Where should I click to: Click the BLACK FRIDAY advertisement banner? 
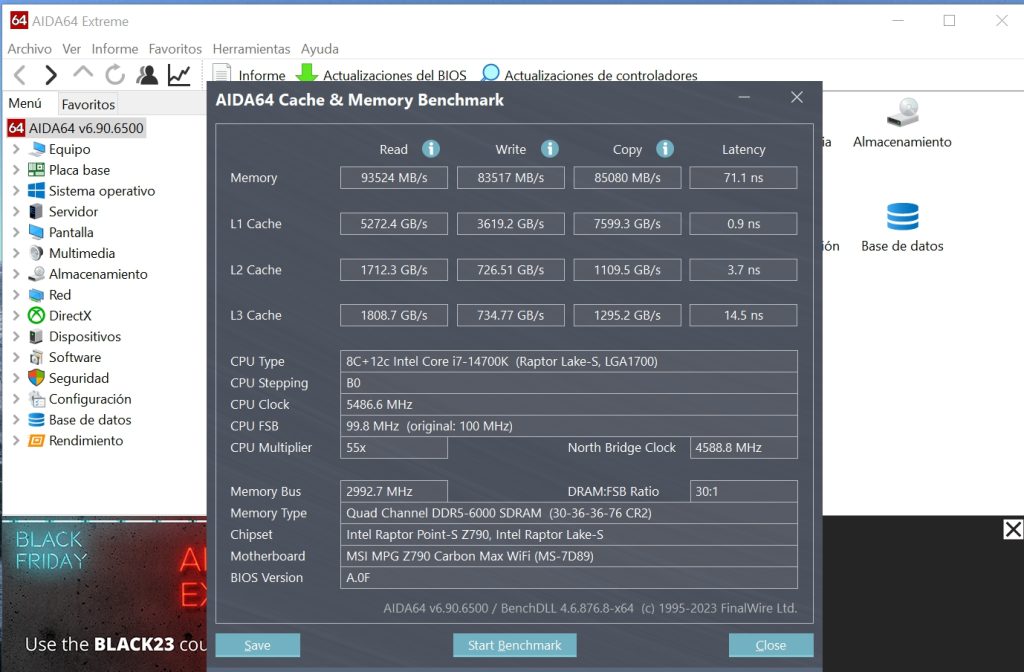[104, 594]
